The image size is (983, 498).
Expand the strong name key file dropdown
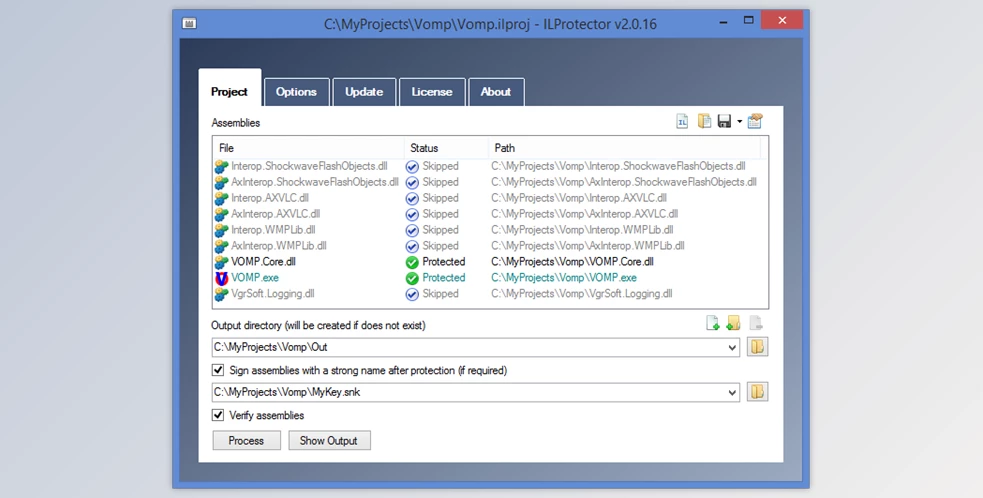(x=732, y=393)
